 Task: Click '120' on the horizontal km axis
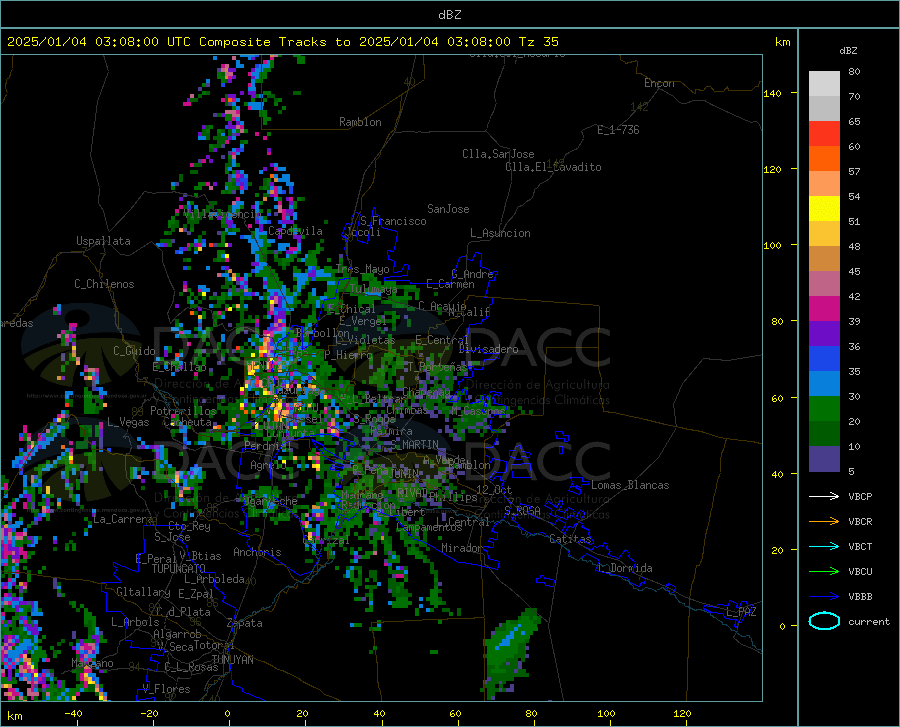pos(682,713)
